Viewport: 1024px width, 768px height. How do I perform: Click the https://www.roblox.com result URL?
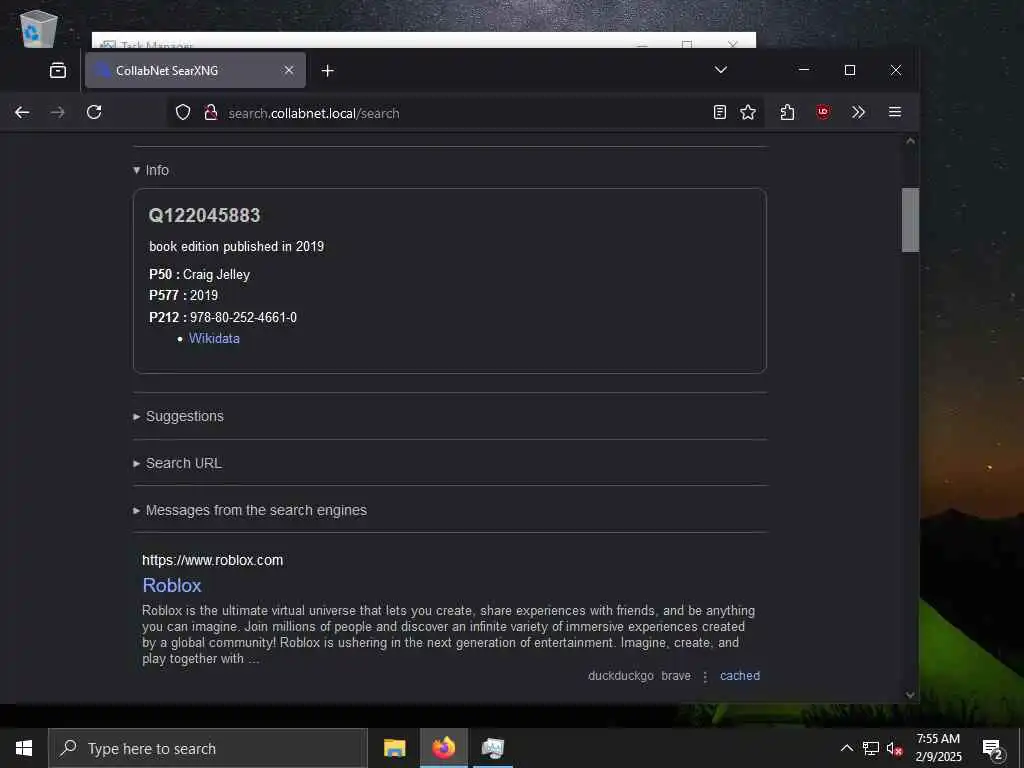(213, 560)
